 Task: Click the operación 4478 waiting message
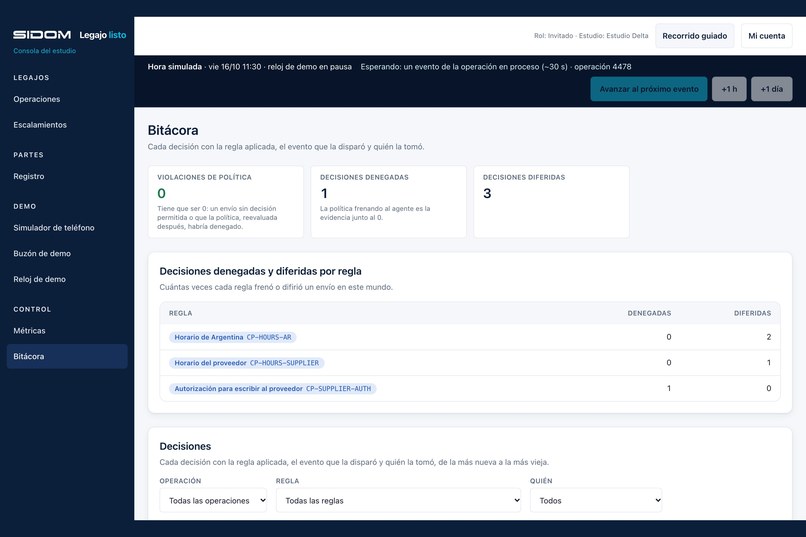(x=496, y=67)
